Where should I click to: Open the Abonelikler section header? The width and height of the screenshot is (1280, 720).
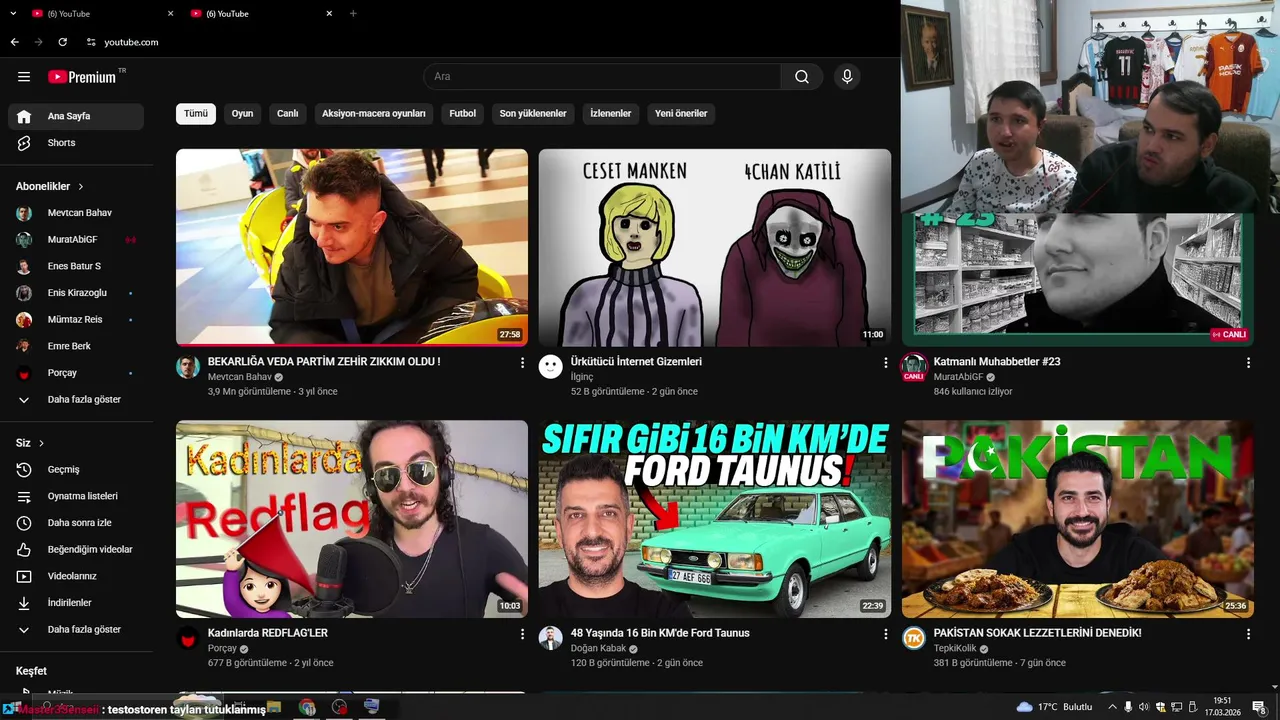click(x=50, y=186)
